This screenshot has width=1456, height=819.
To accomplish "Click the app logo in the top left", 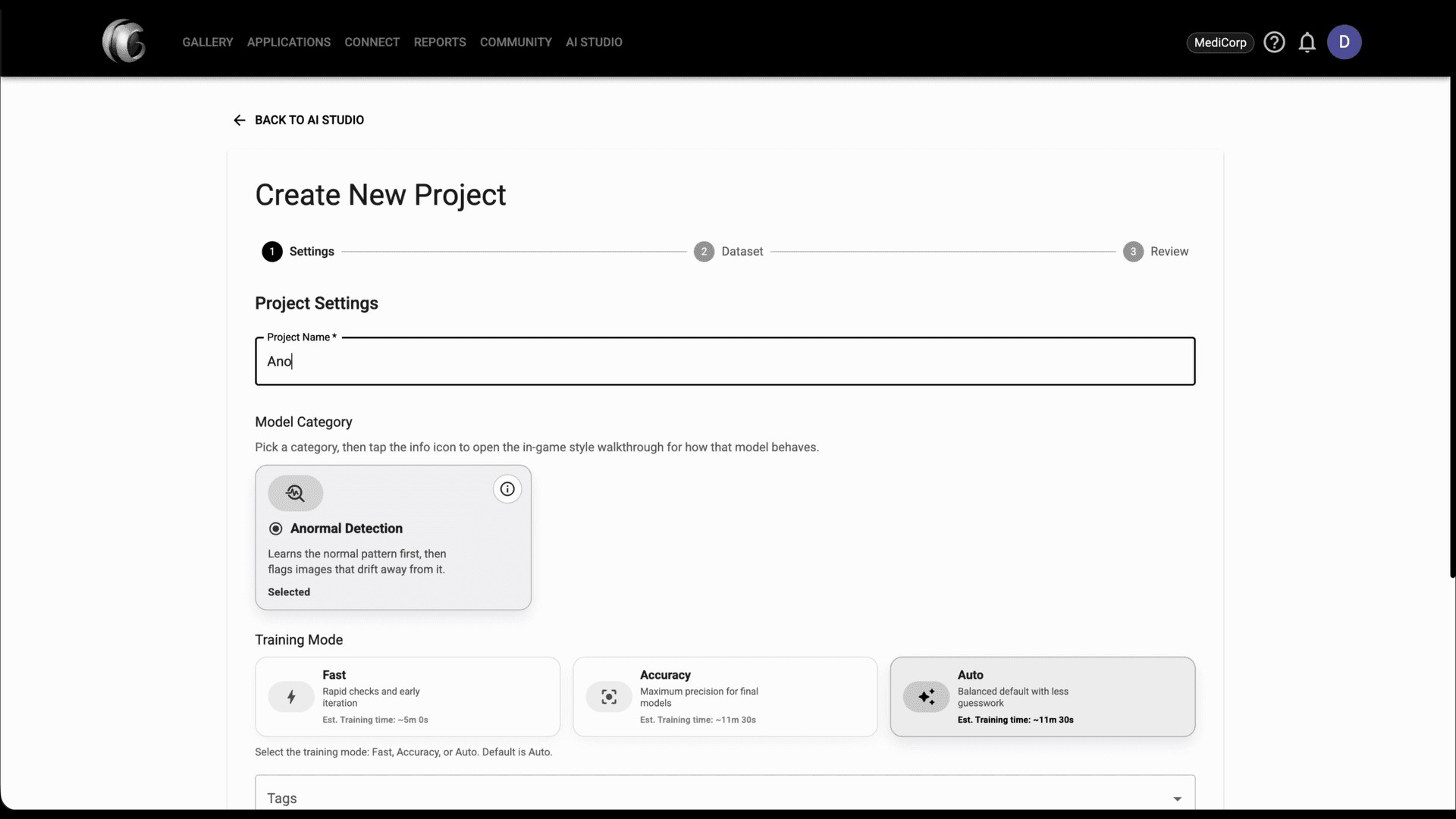I will (124, 41).
